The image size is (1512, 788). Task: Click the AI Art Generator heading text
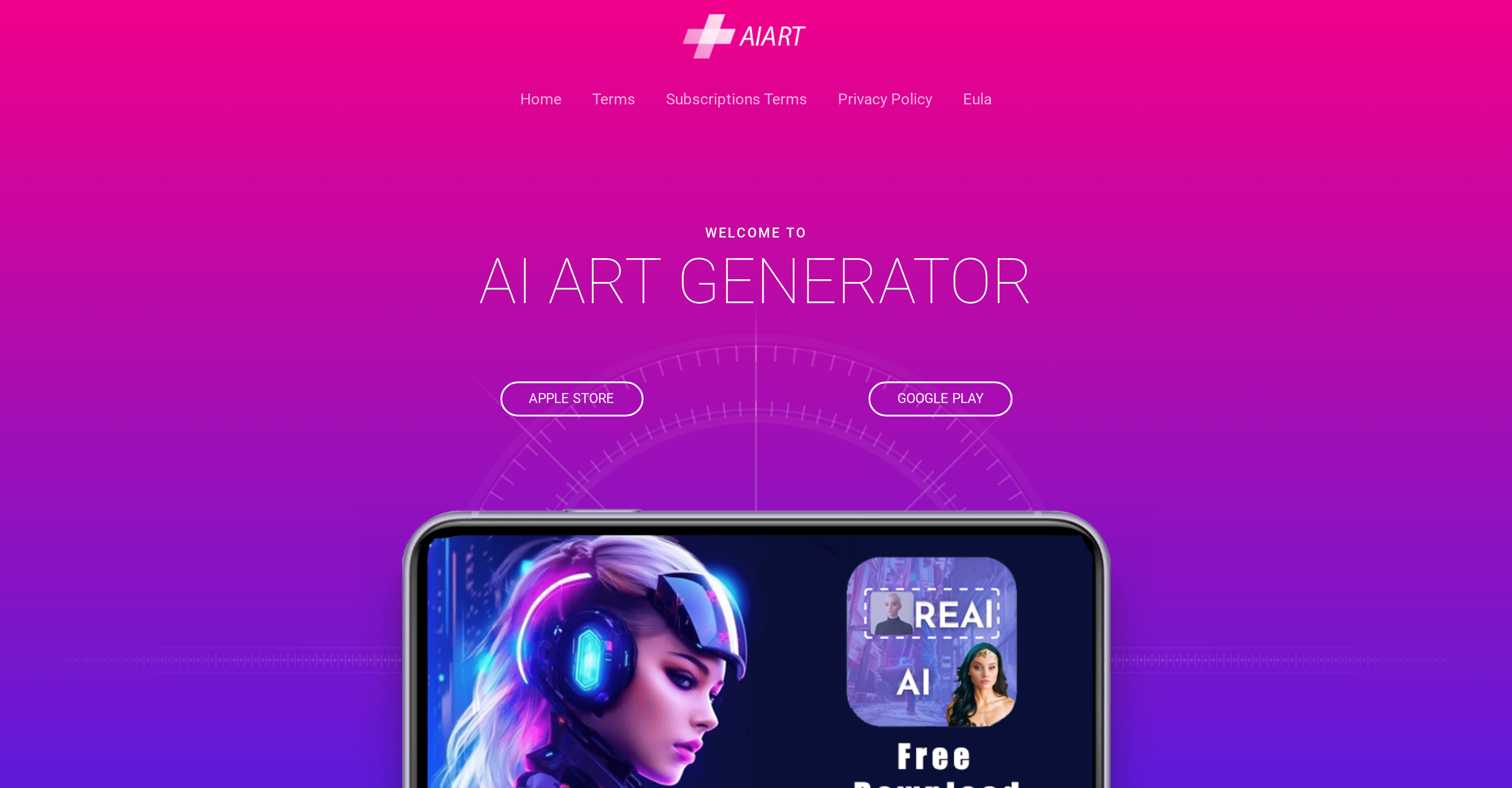point(756,281)
